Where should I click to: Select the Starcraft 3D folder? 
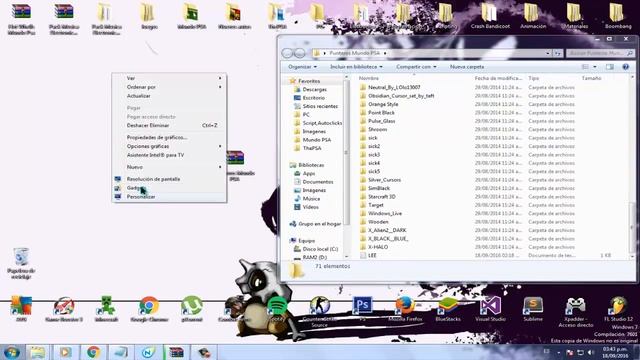coord(382,197)
